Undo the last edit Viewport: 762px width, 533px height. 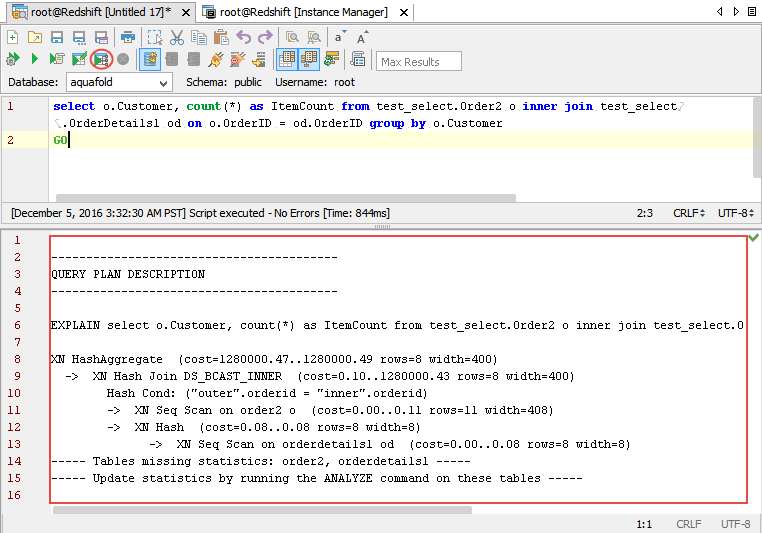pos(243,37)
